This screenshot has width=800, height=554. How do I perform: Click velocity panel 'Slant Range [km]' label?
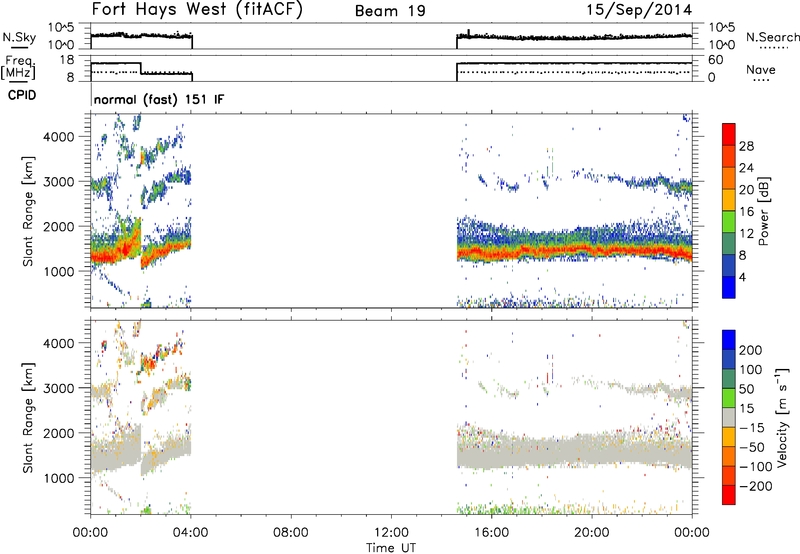pos(28,417)
